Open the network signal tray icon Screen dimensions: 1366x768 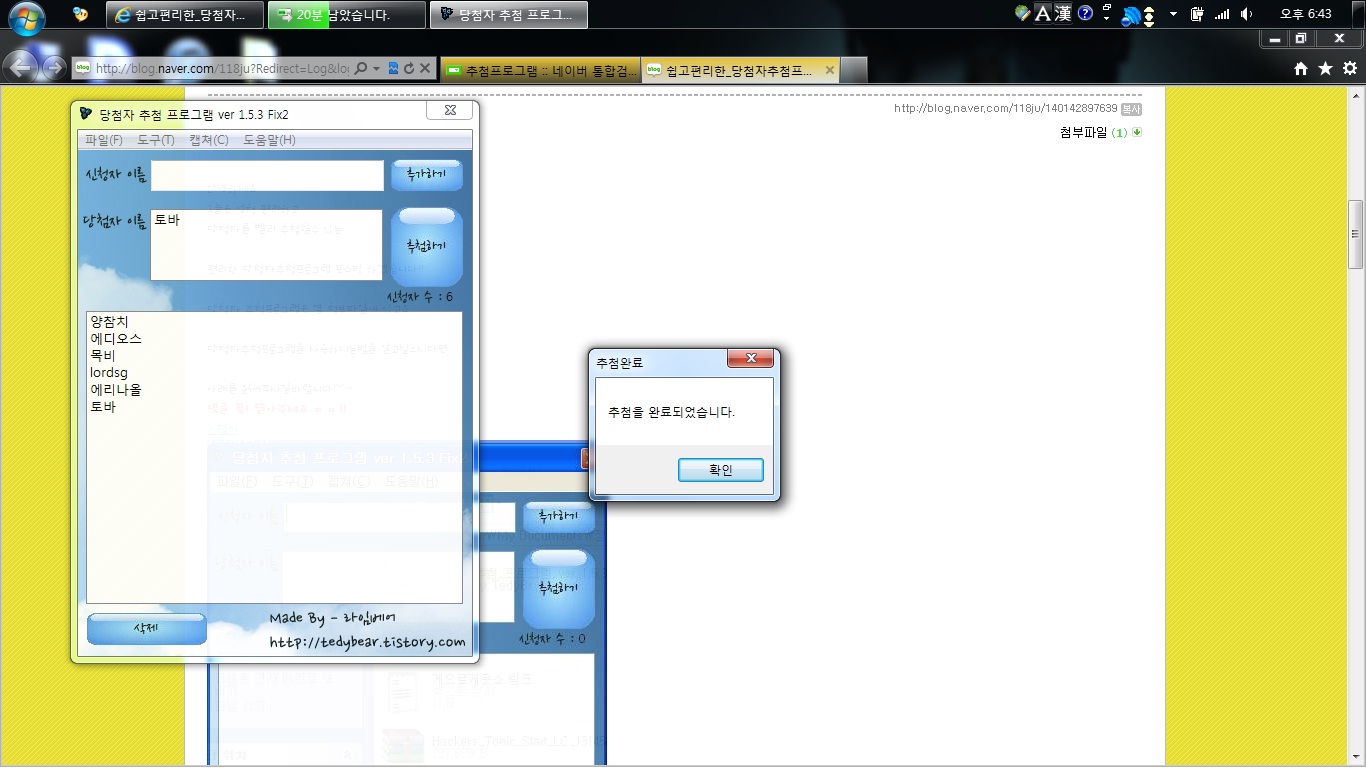[x=1221, y=14]
